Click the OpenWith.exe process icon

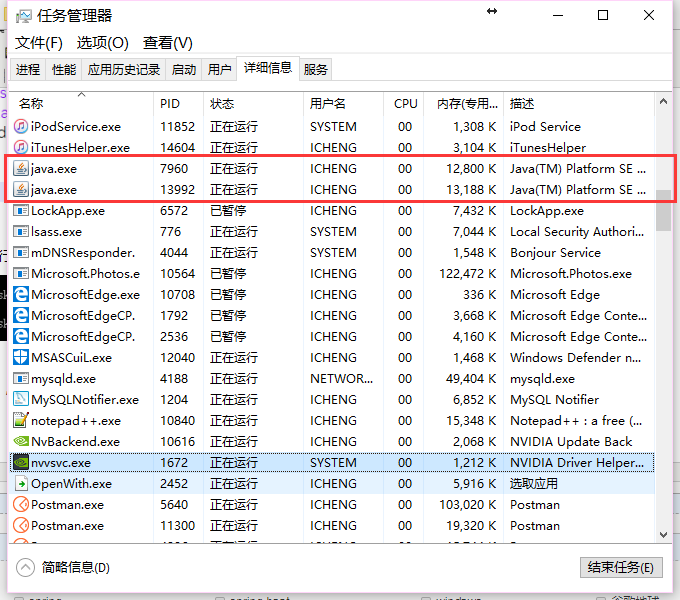(x=21, y=484)
